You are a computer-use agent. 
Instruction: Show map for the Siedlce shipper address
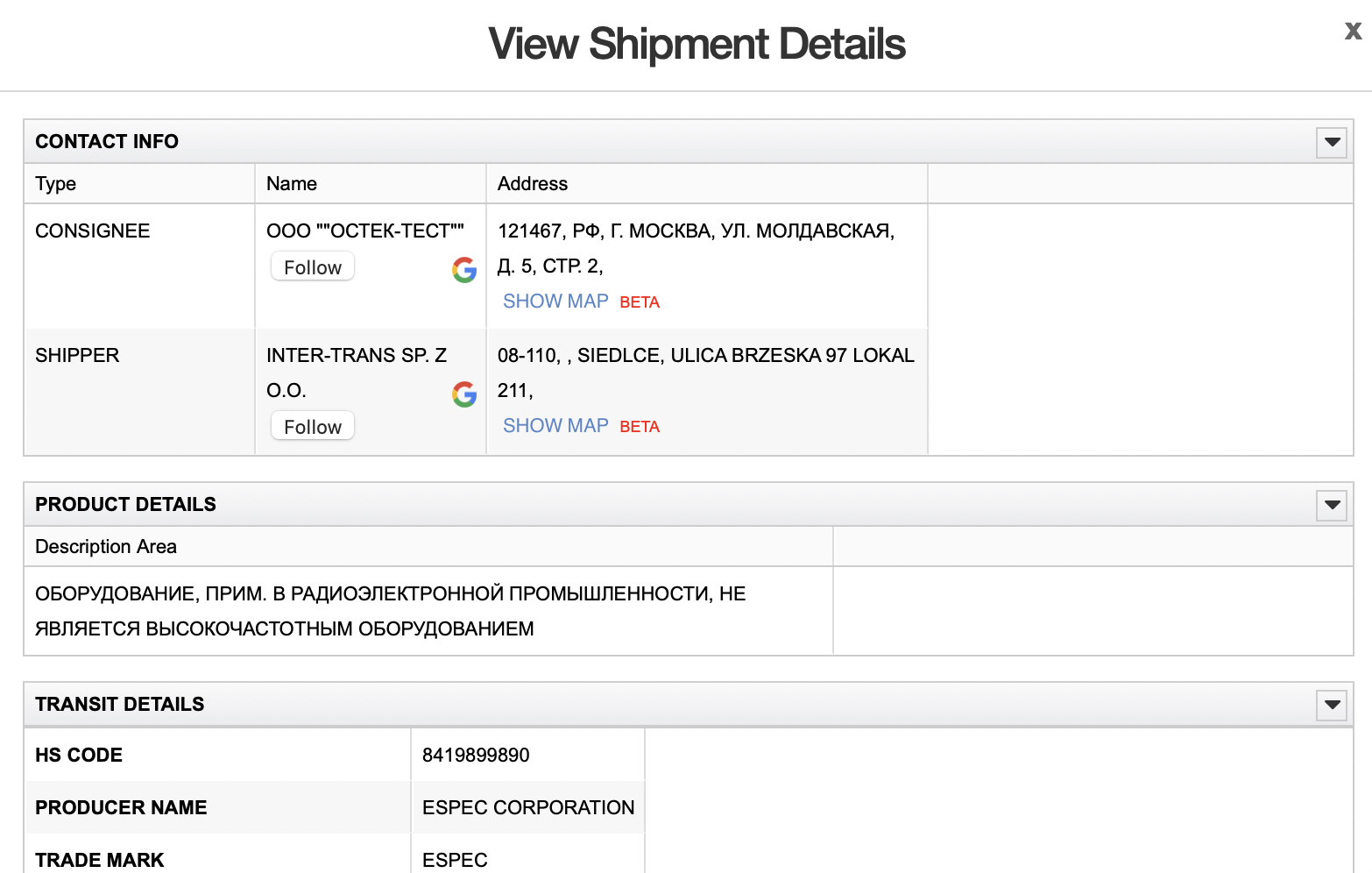tap(555, 426)
